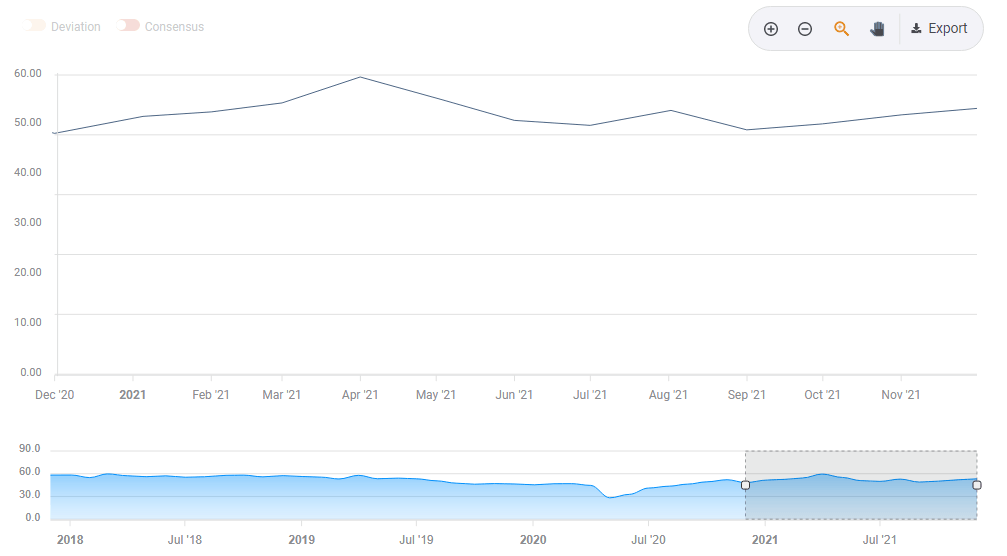
Task: Click the zoom in plus icon
Action: tap(771, 29)
